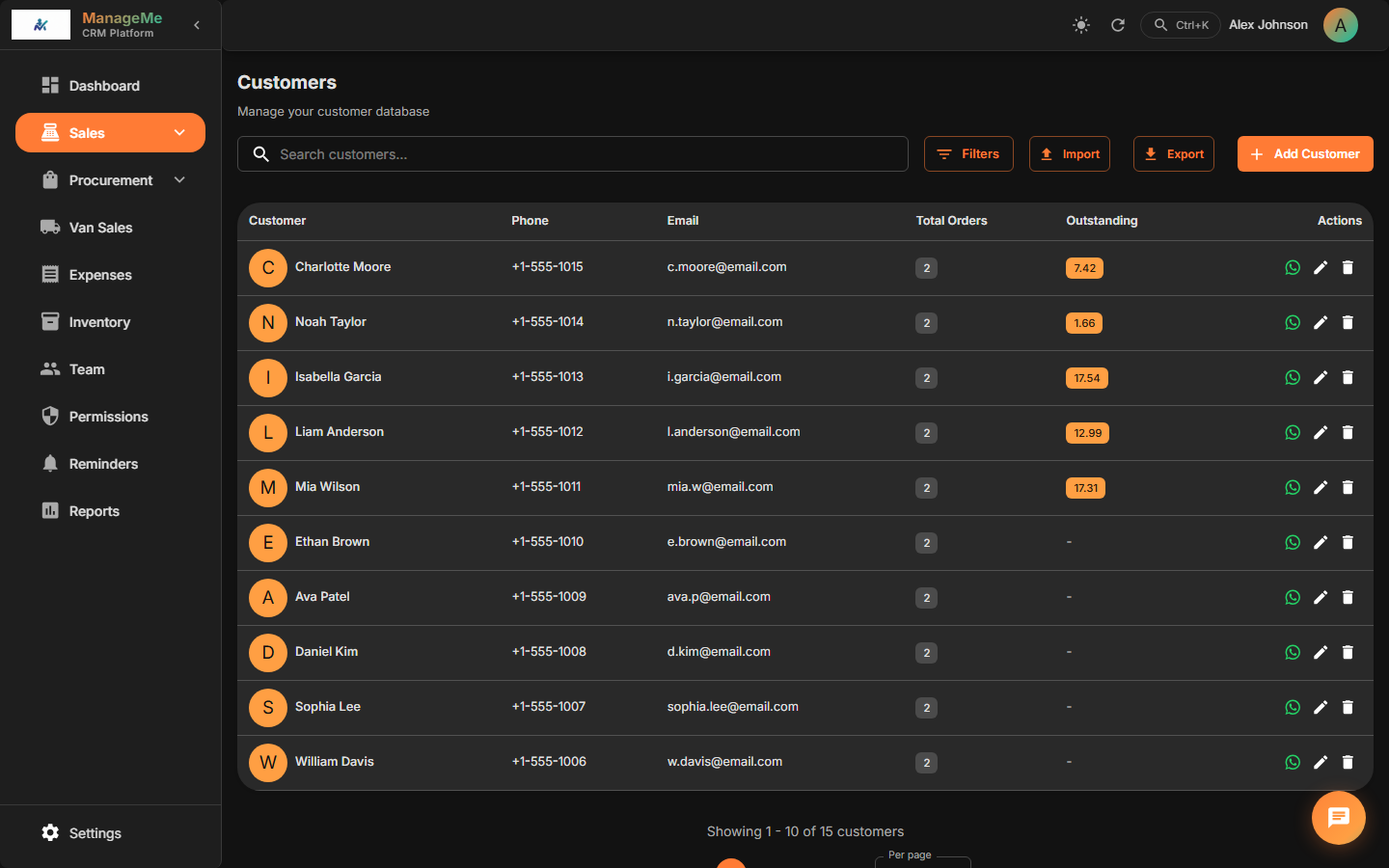
Task: Open Alex Johnson profile avatar
Action: (1340, 25)
